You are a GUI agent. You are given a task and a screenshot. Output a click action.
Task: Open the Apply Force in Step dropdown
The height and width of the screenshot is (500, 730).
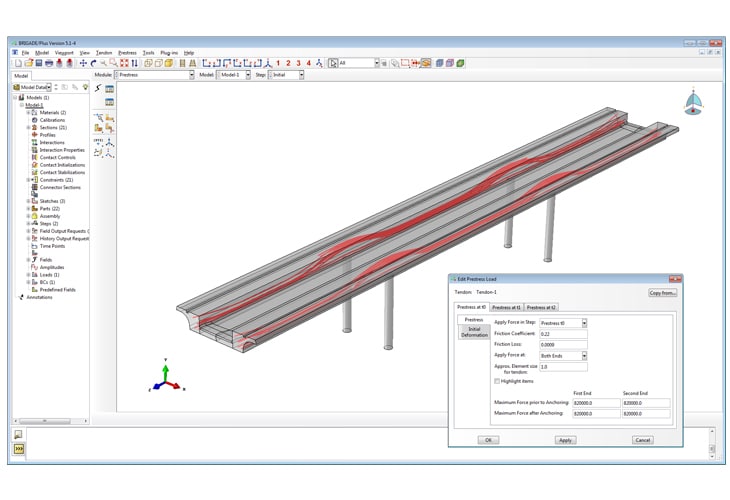[x=563, y=323]
